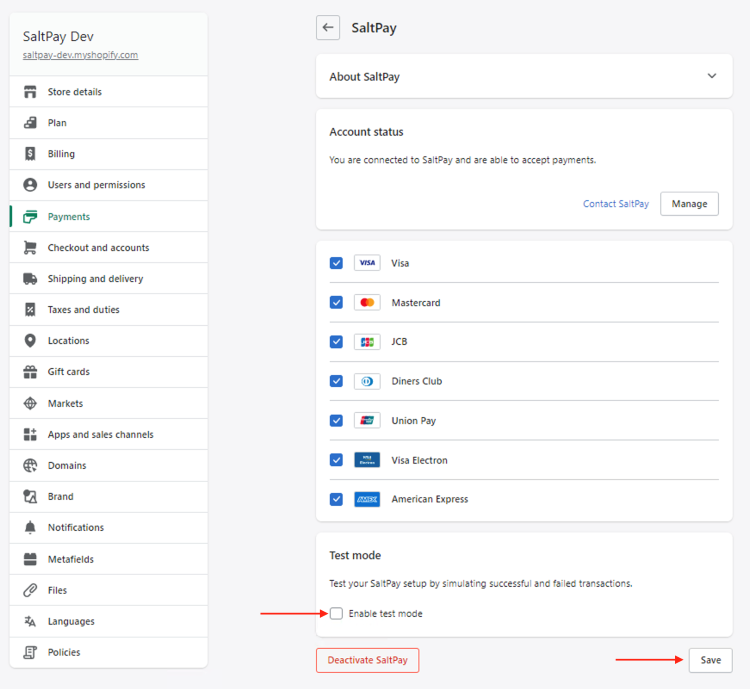This screenshot has height=689, width=750.
Task: Open the Contact SaltPay link
Action: [x=616, y=204]
